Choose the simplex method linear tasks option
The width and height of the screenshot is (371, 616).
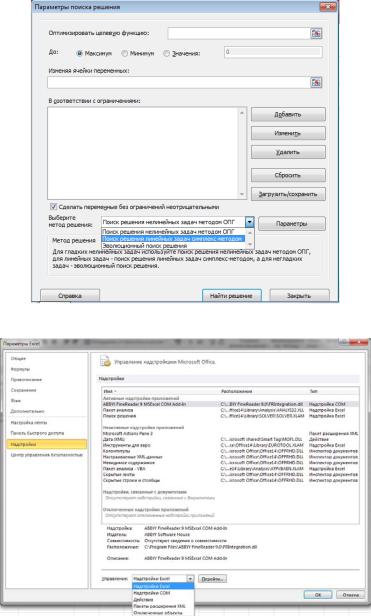(173, 238)
